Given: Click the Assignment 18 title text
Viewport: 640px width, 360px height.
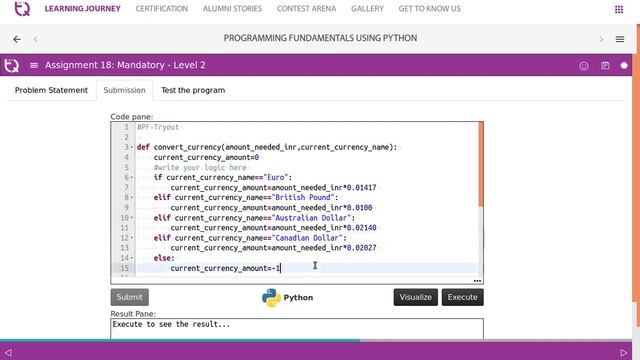Looking at the screenshot, I should [125, 65].
